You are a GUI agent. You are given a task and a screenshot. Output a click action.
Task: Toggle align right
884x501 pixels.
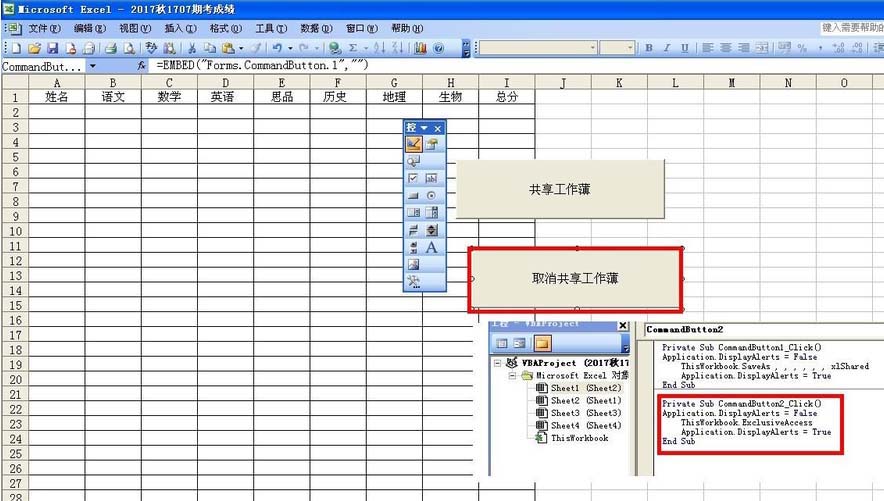744,48
